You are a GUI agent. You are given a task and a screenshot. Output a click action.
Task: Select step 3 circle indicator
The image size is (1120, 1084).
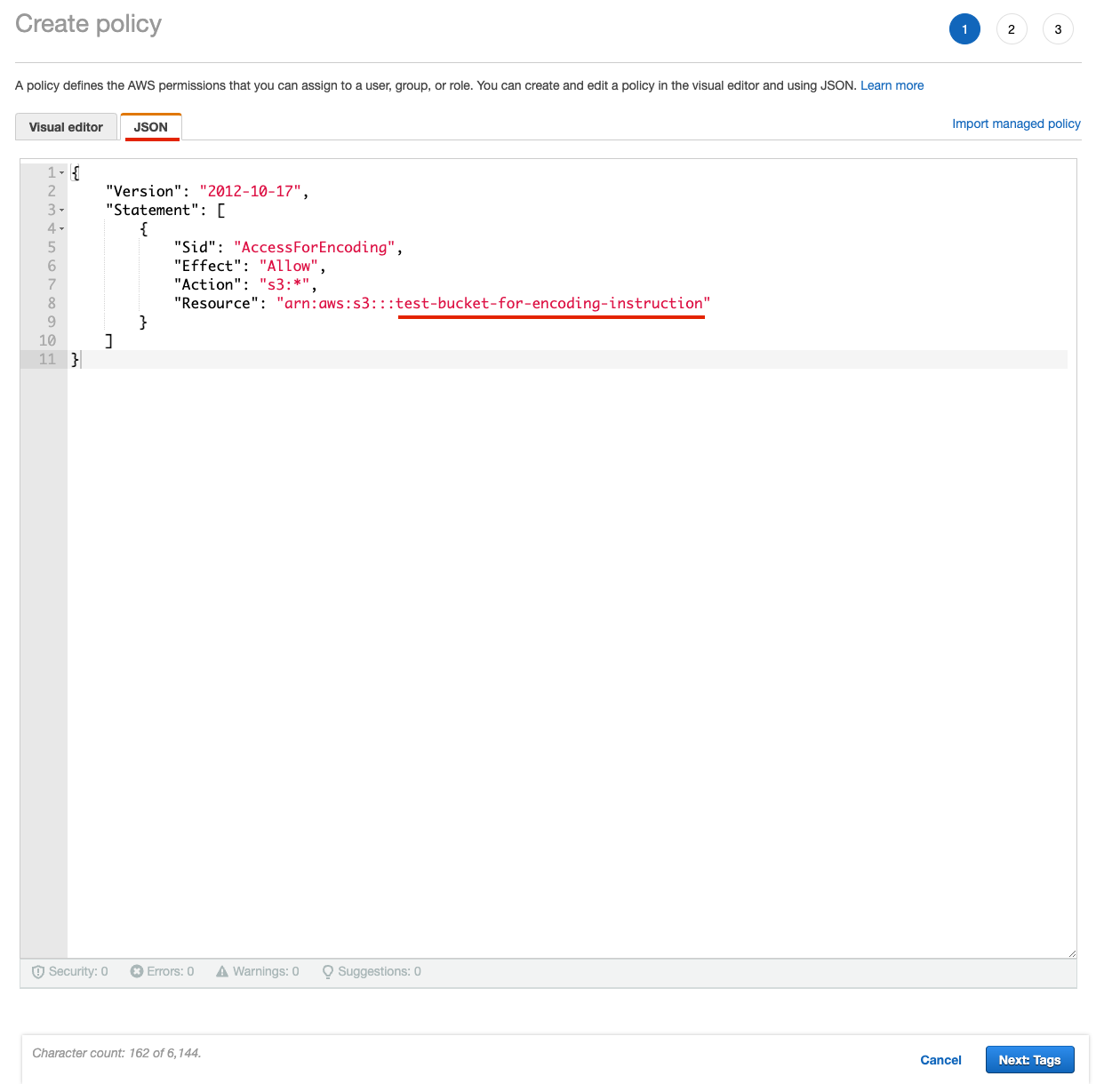tap(1058, 29)
